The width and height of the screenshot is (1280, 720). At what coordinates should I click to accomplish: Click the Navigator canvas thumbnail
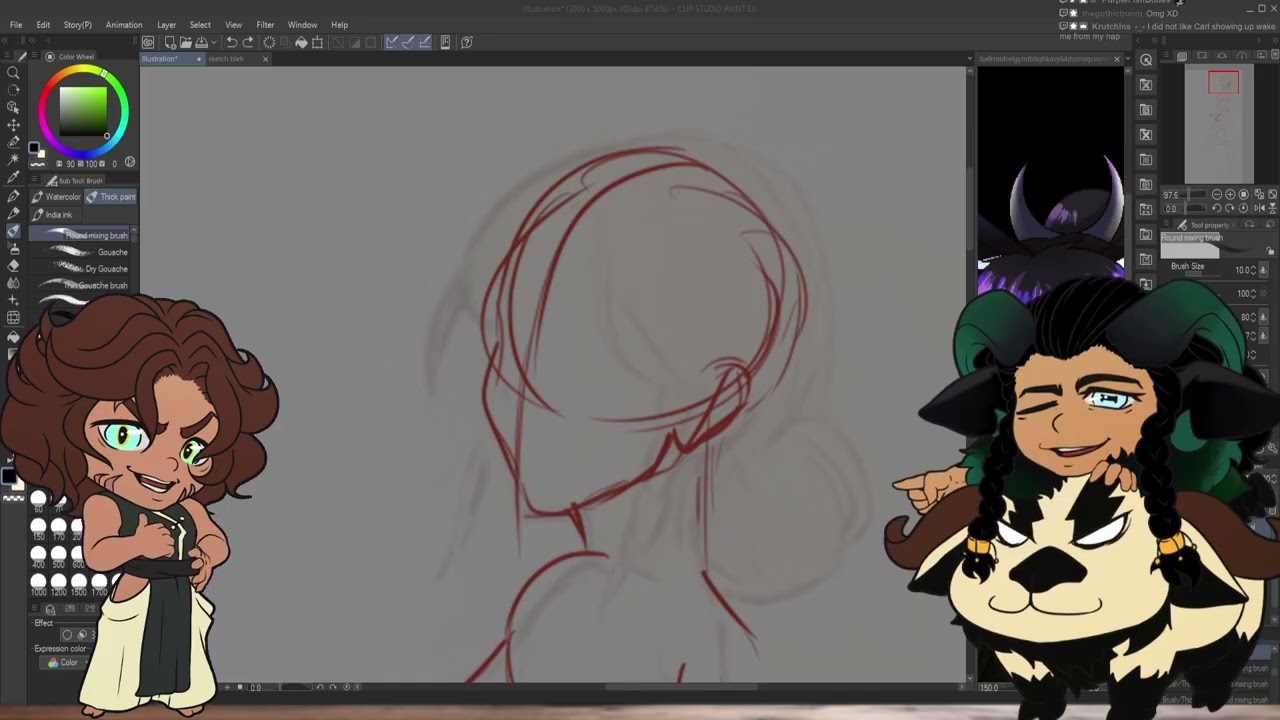[x=1219, y=125]
